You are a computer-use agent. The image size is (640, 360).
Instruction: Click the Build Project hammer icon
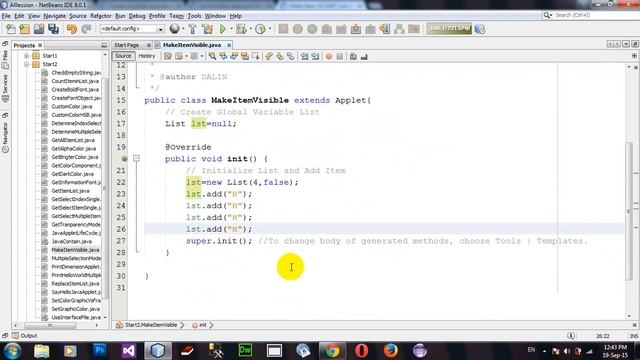click(192, 29)
